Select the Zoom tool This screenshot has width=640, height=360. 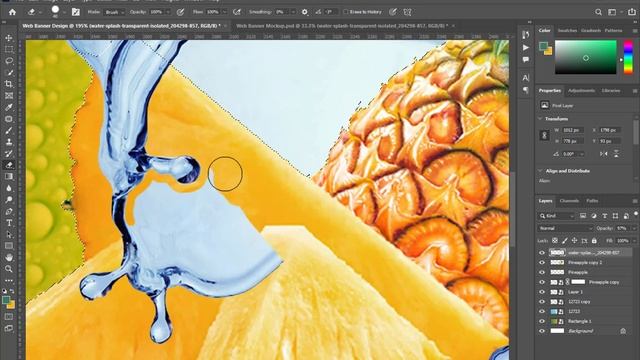(9, 269)
